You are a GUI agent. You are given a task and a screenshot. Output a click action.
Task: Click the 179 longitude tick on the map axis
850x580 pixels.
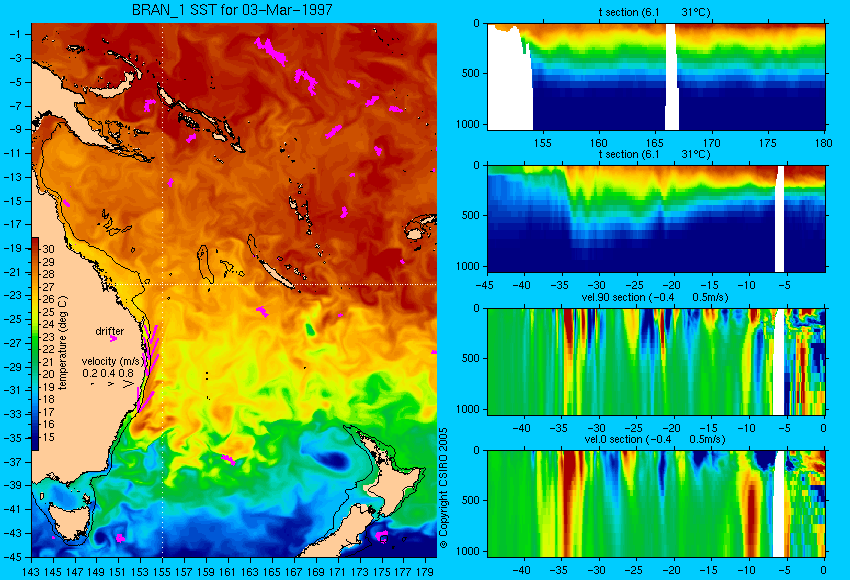pyautogui.click(x=425, y=572)
